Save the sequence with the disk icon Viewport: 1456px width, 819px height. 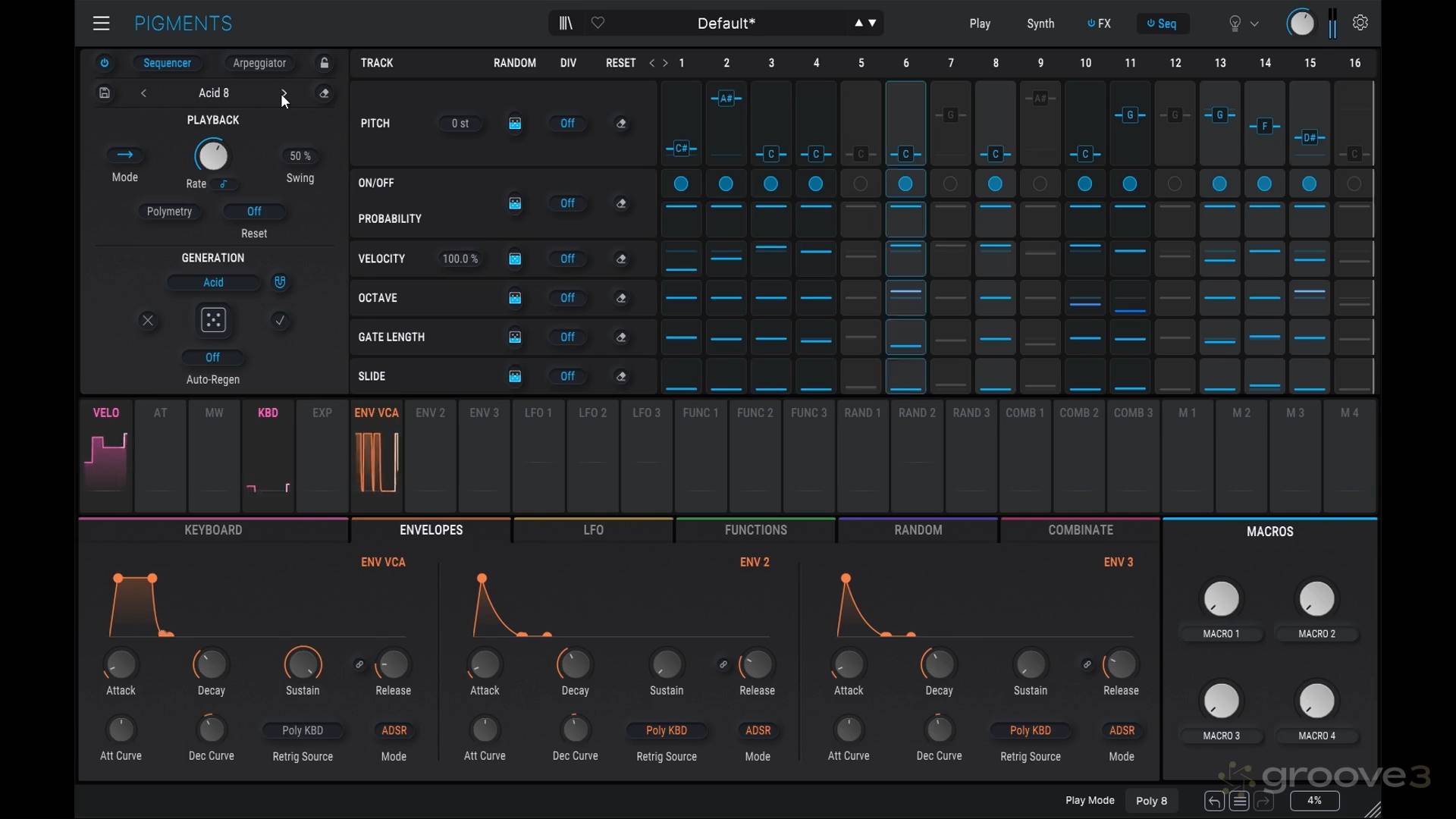point(105,93)
